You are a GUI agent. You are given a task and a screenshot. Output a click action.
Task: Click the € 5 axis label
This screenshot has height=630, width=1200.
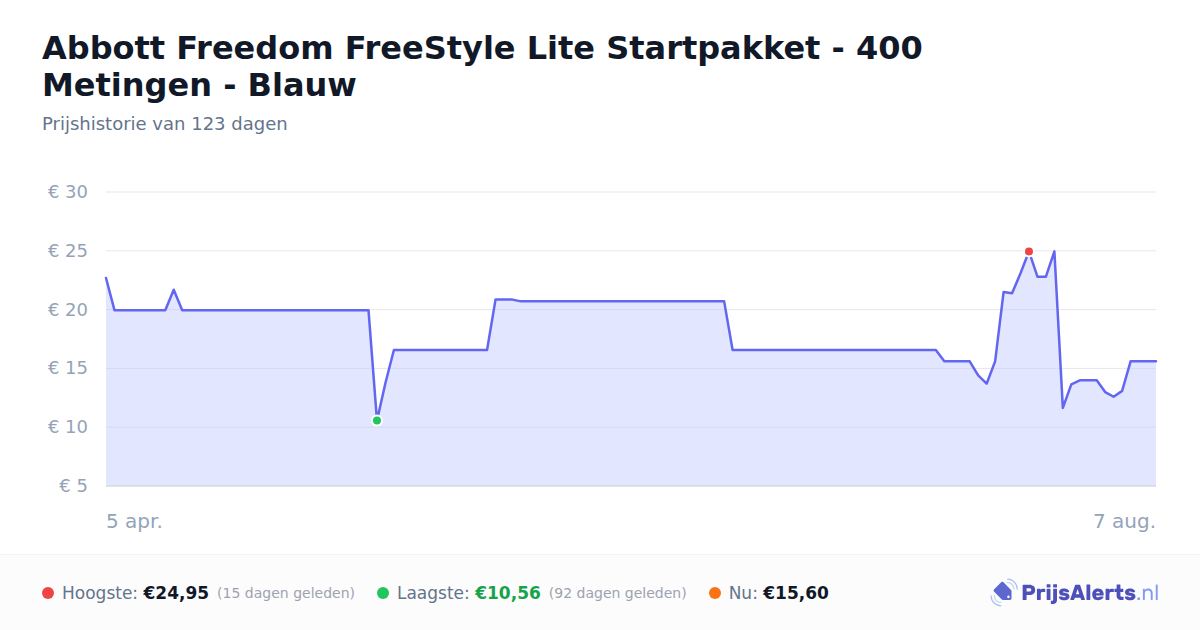click(74, 486)
